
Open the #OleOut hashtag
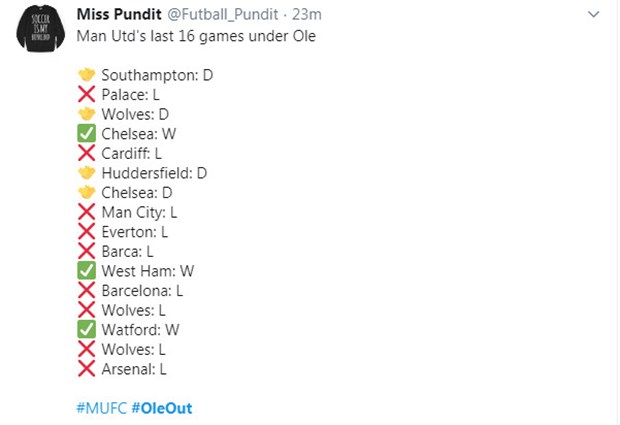tap(162, 408)
